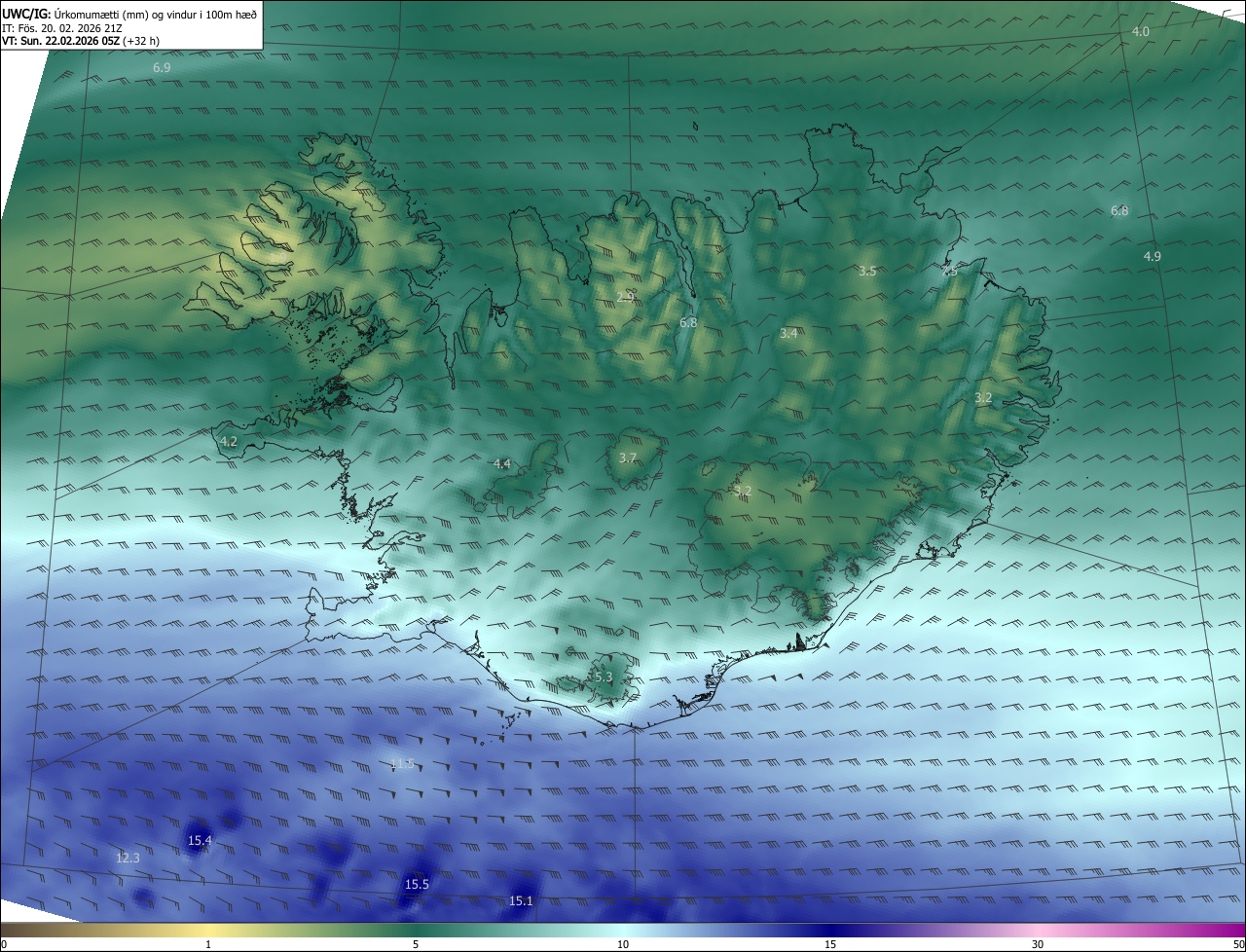Click the 4.2 value on the west coast

coord(229,441)
